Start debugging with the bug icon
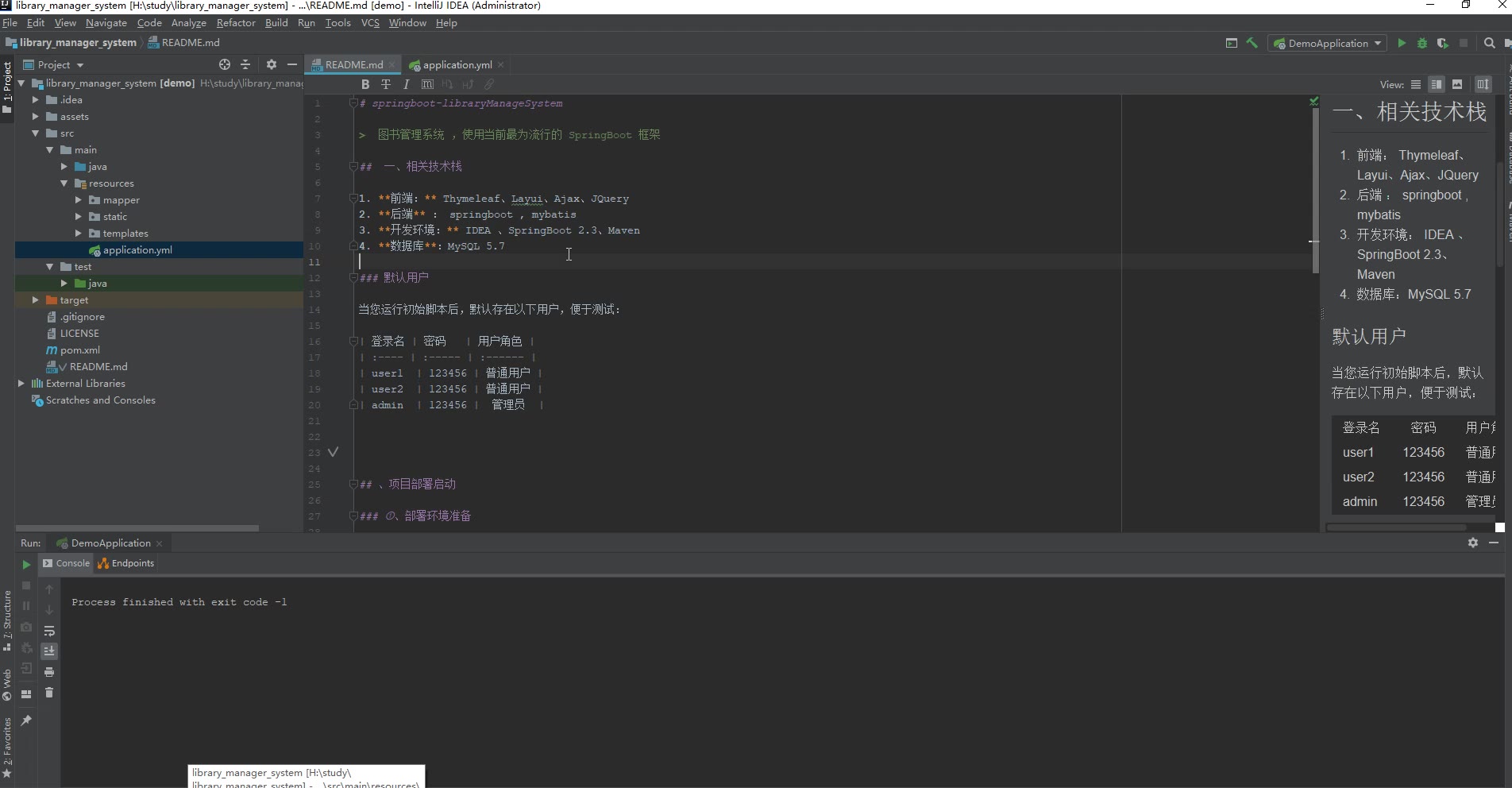This screenshot has width=1512, height=788. pos(1422,43)
